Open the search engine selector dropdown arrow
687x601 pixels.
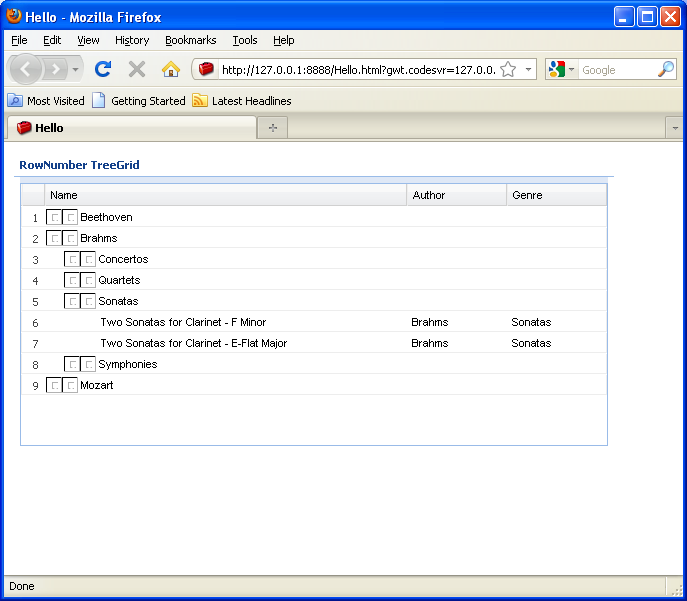(571, 69)
